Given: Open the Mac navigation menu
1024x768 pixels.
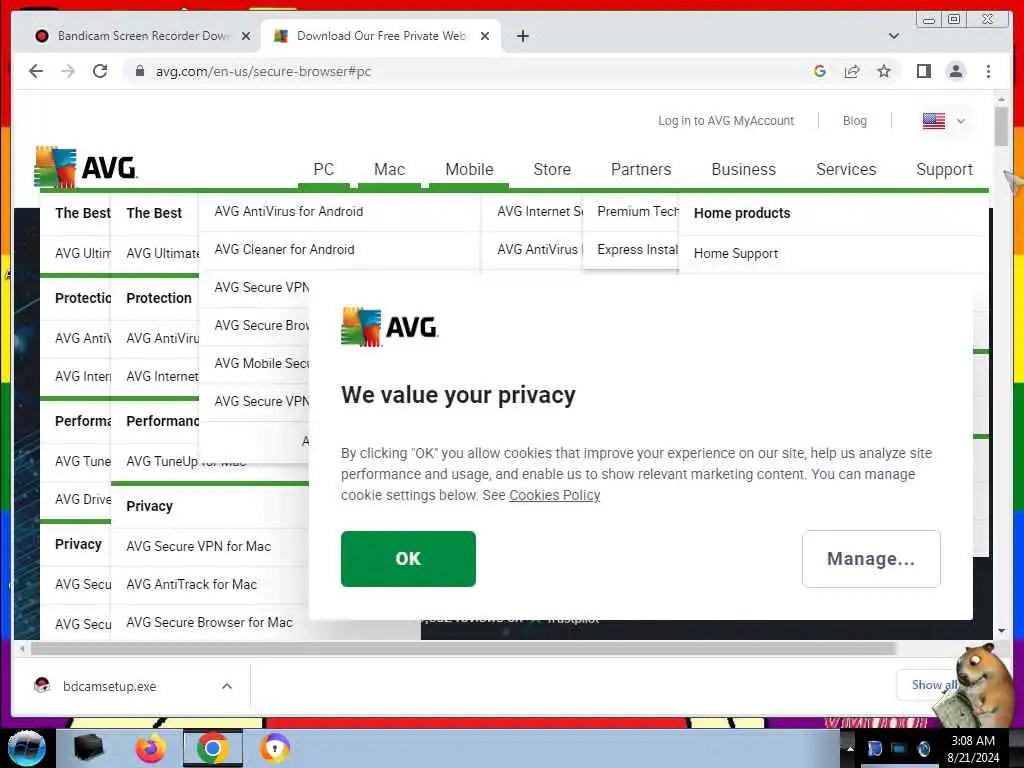Looking at the screenshot, I should coord(389,169).
